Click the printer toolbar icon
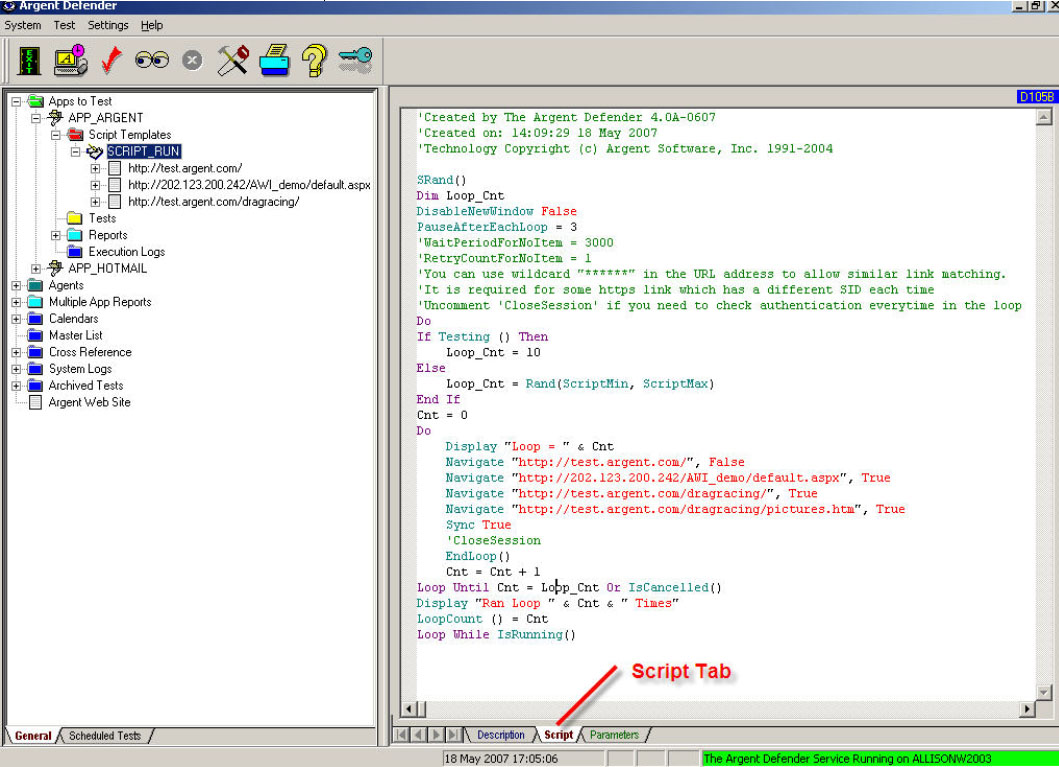Viewport: 1059px width, 767px height. [274, 61]
